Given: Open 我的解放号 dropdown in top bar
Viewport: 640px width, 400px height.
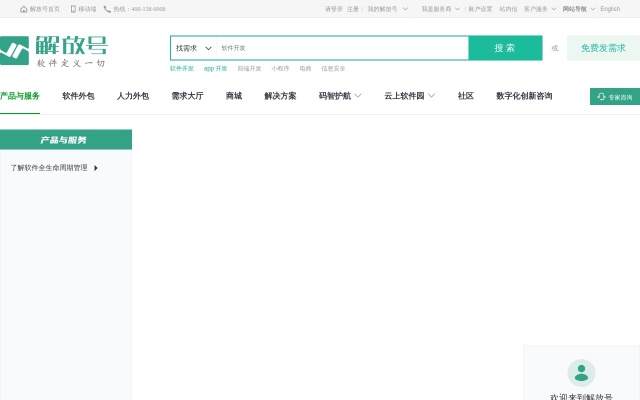Looking at the screenshot, I should point(387,9).
